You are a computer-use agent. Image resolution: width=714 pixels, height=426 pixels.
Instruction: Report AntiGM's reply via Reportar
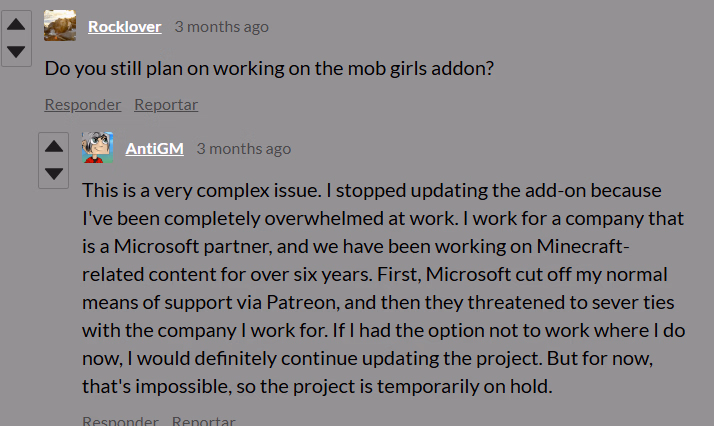[x=203, y=421]
